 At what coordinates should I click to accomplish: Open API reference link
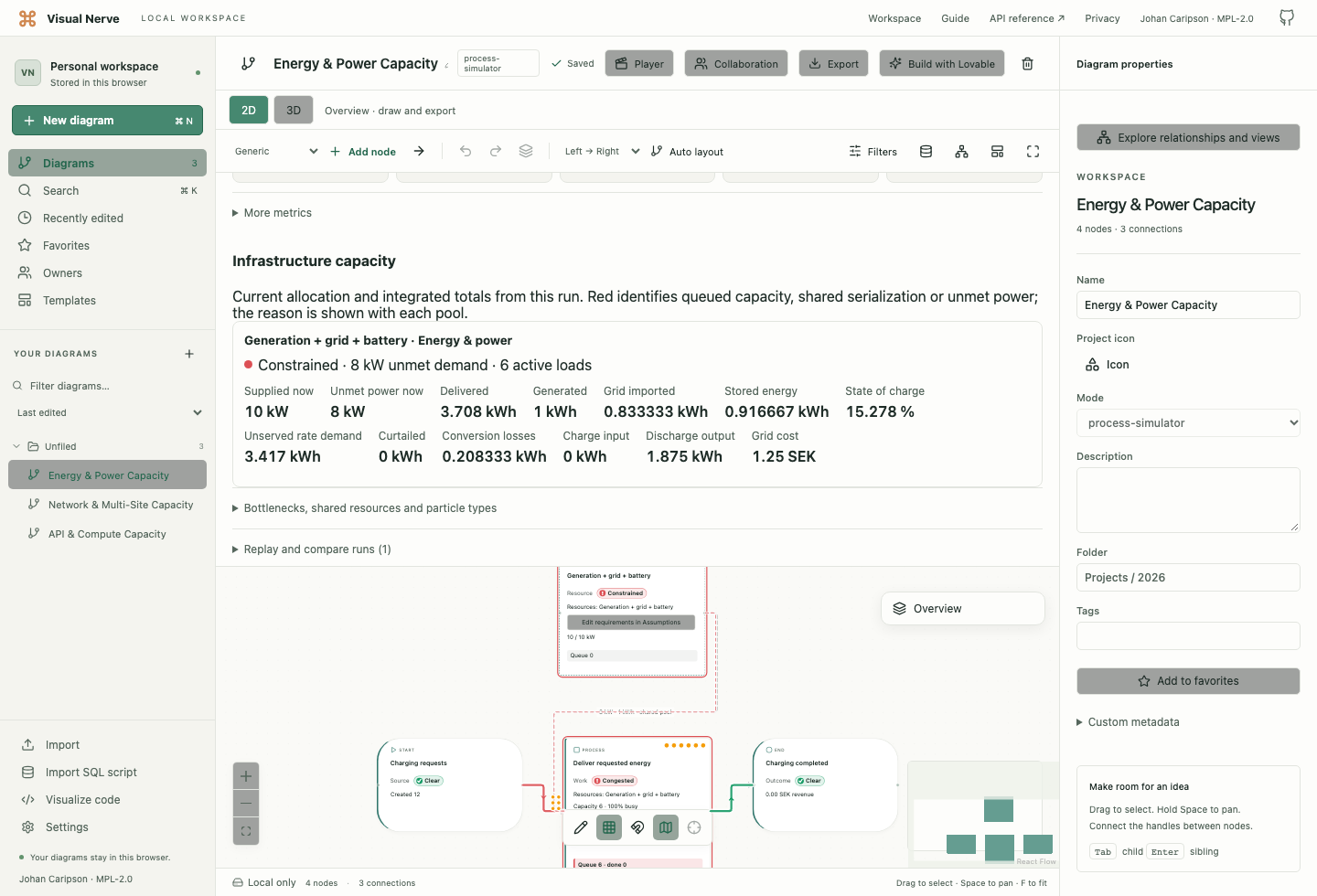coord(1027,18)
